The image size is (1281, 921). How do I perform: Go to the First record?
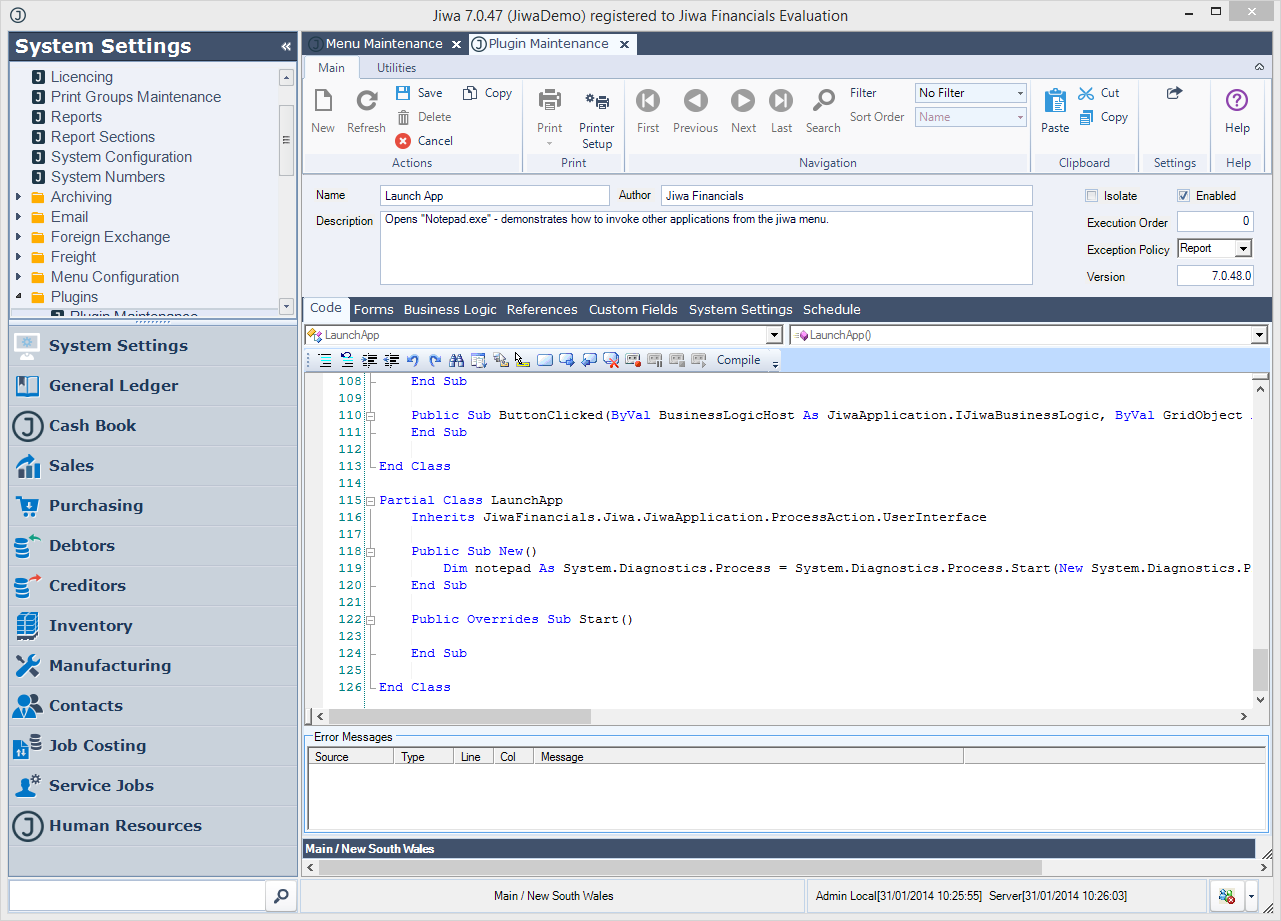click(x=648, y=101)
